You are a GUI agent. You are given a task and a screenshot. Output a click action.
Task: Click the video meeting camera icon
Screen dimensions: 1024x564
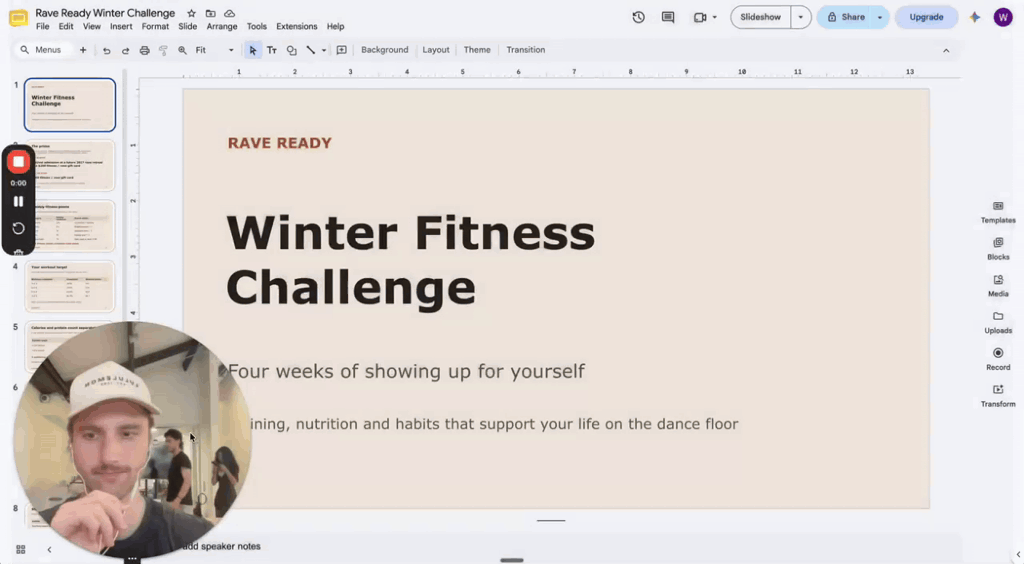pos(700,17)
